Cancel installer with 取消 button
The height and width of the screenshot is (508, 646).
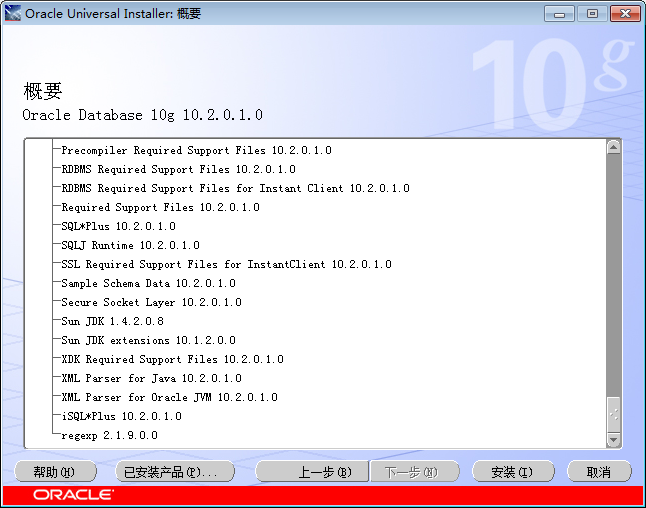[x=599, y=471]
